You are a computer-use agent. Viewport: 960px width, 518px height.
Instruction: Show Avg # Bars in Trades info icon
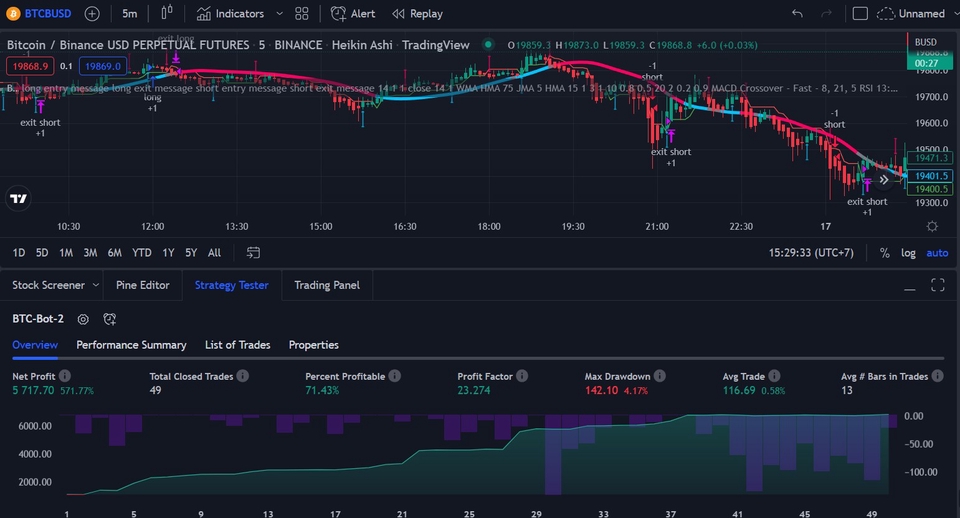(938, 376)
